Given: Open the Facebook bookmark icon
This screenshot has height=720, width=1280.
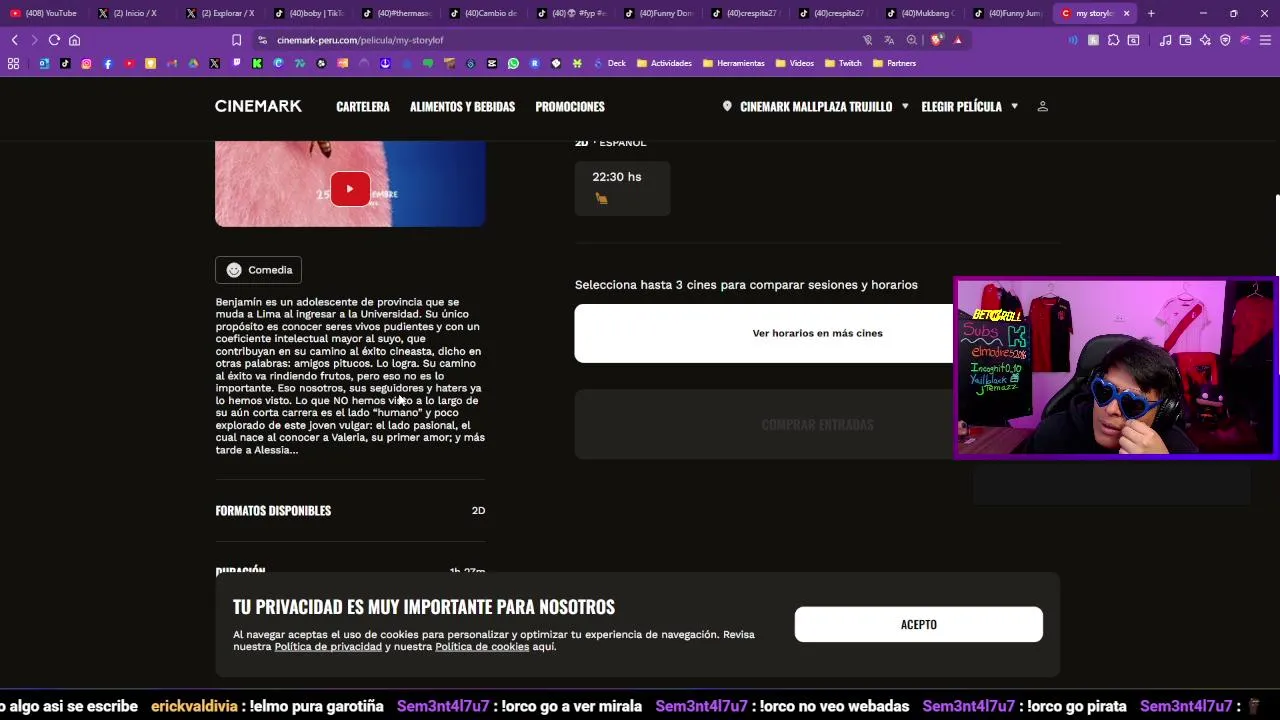Looking at the screenshot, I should coord(108,63).
